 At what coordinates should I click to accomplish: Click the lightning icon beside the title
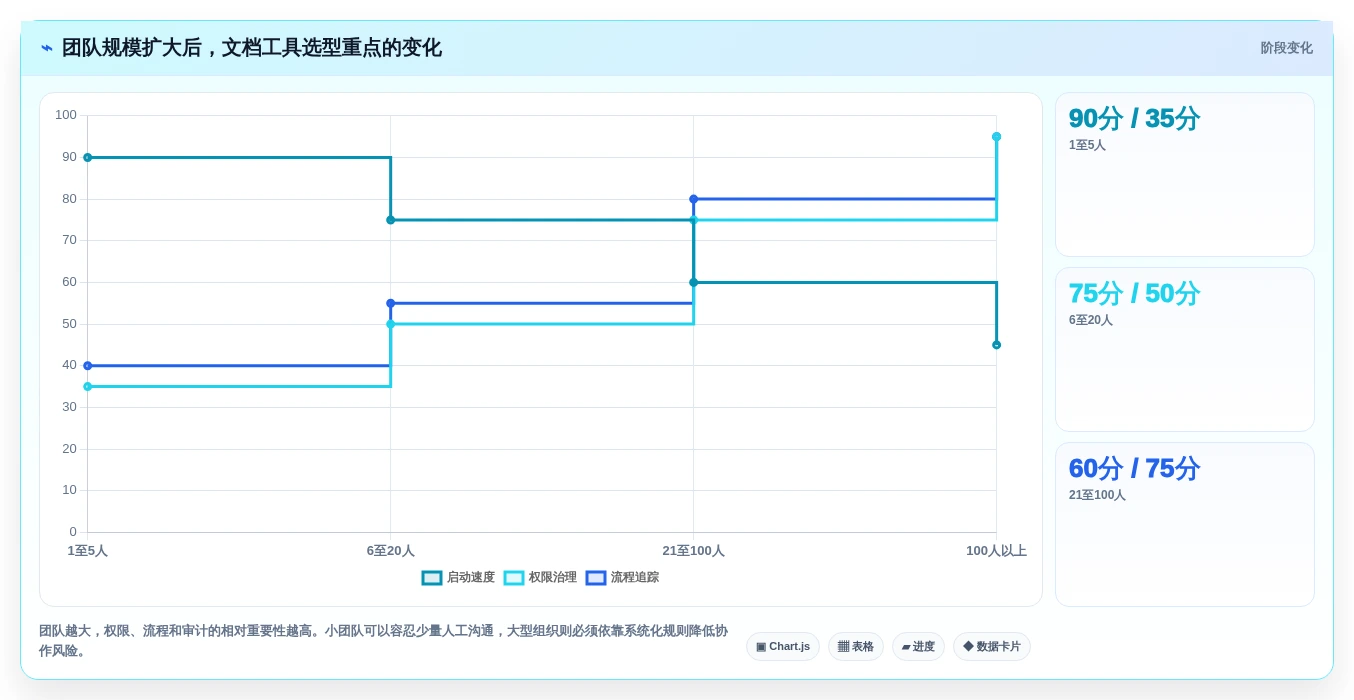47,48
